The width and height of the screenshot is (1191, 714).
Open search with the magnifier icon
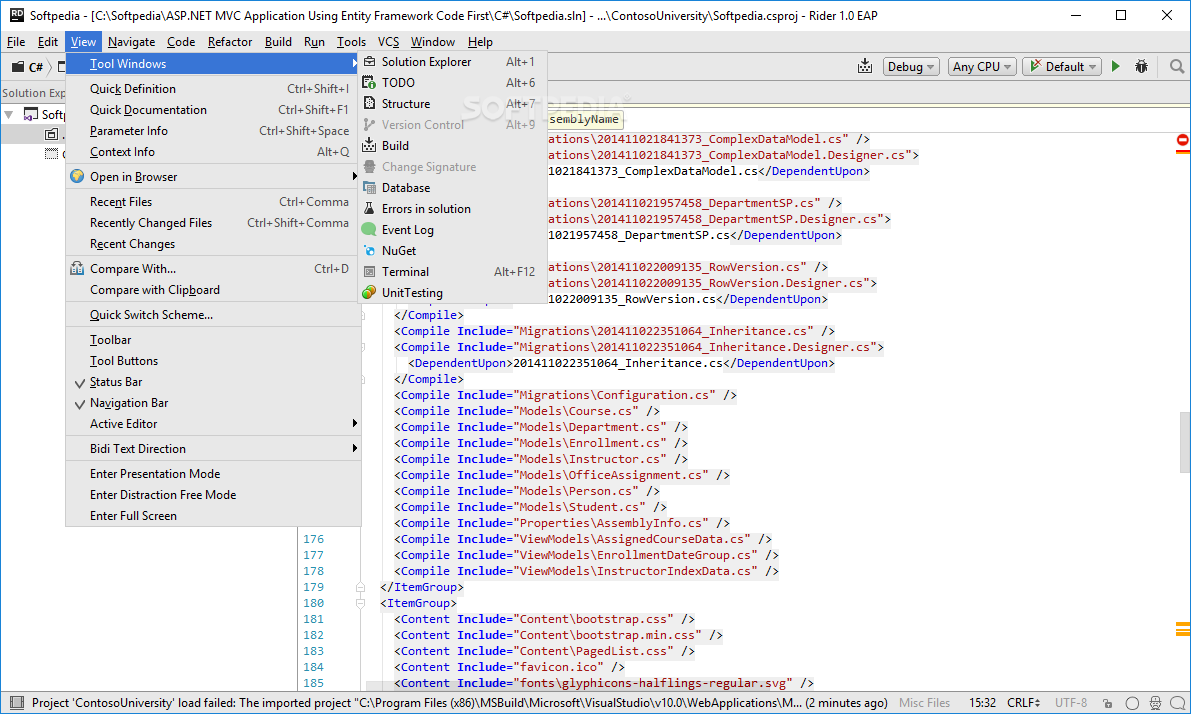coord(1177,67)
